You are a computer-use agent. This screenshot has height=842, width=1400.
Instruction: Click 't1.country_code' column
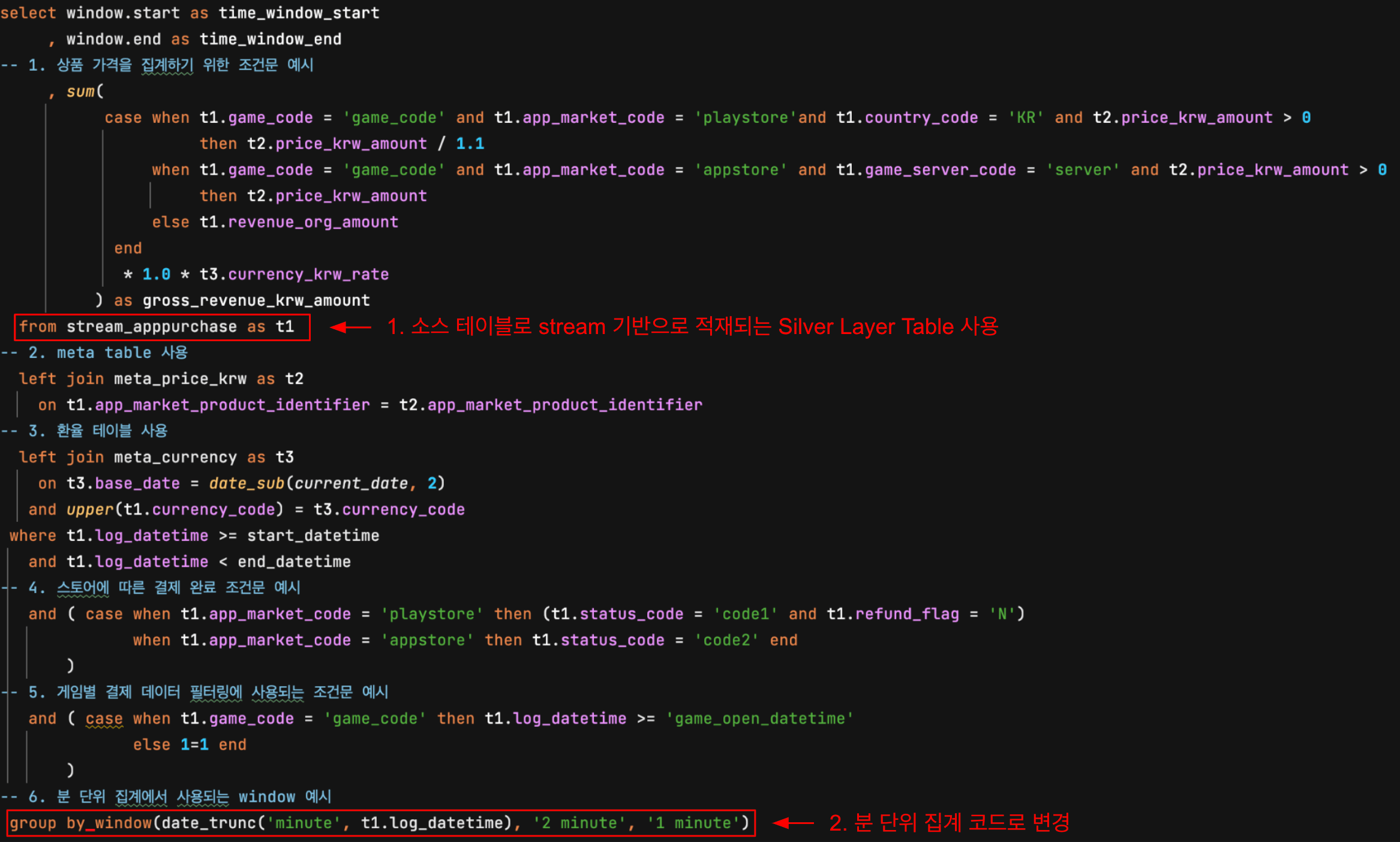pyautogui.click(x=907, y=118)
